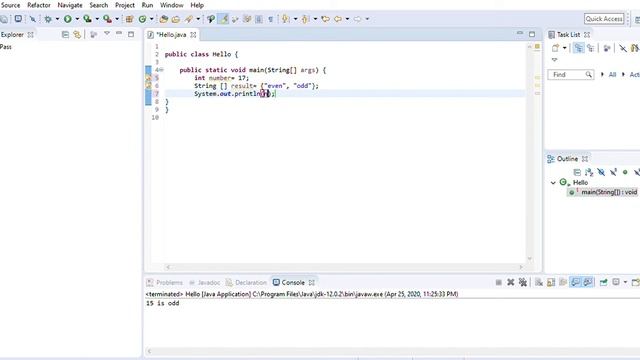Open the Search menu
The height and width of the screenshot is (360, 640).
(99, 5)
